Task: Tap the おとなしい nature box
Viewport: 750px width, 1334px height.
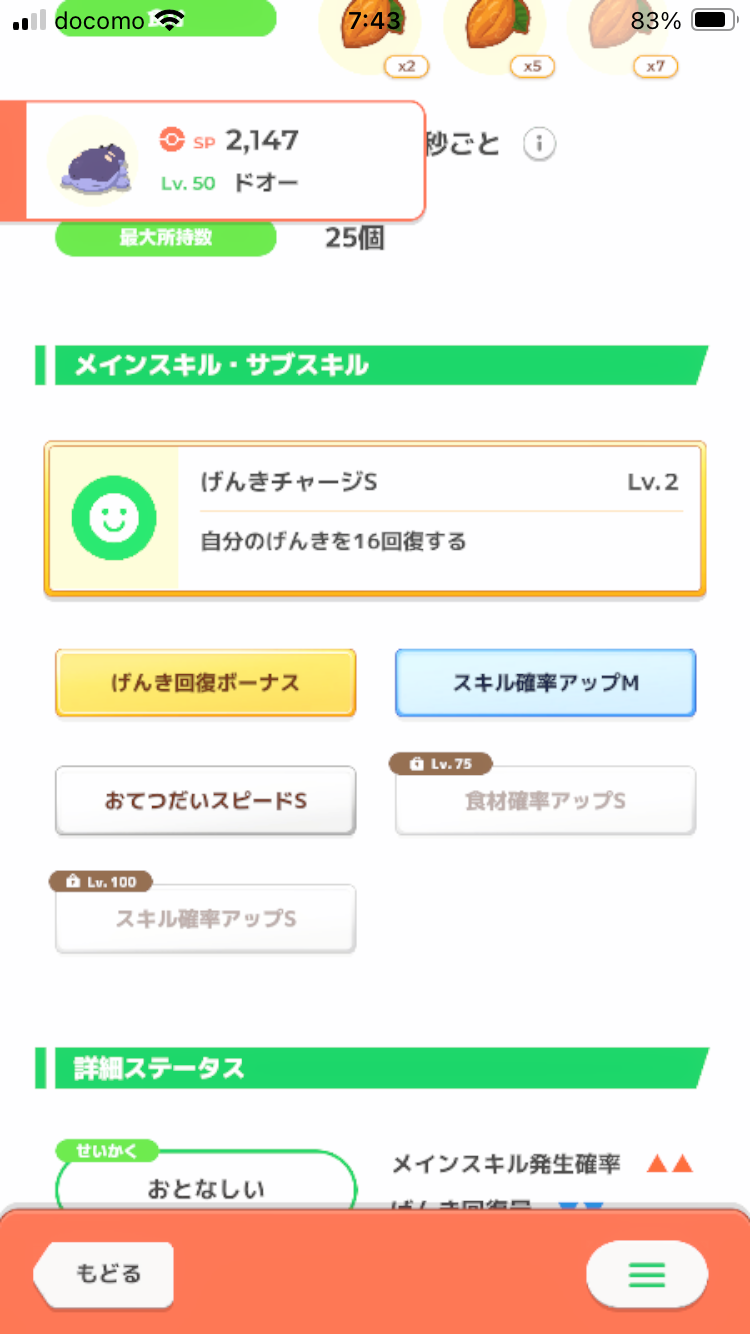Action: 206,1184
